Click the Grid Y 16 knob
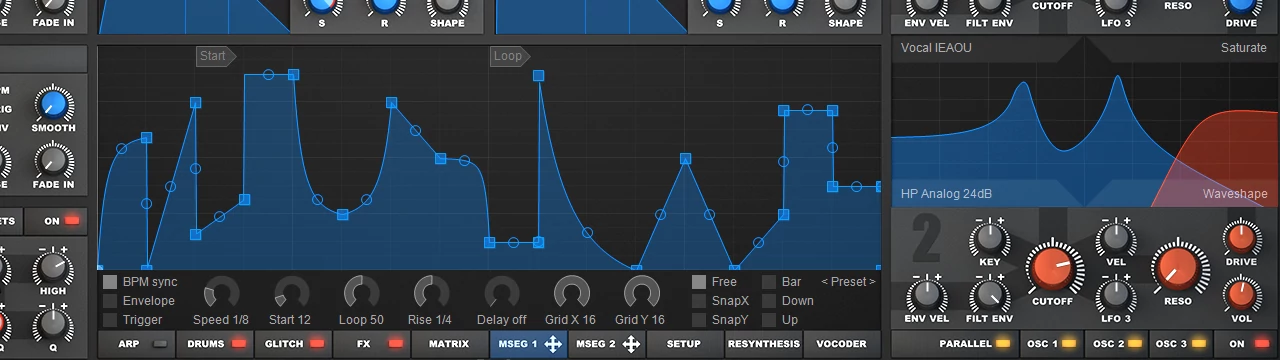Screen dimensions: 1280x360 coord(641,293)
